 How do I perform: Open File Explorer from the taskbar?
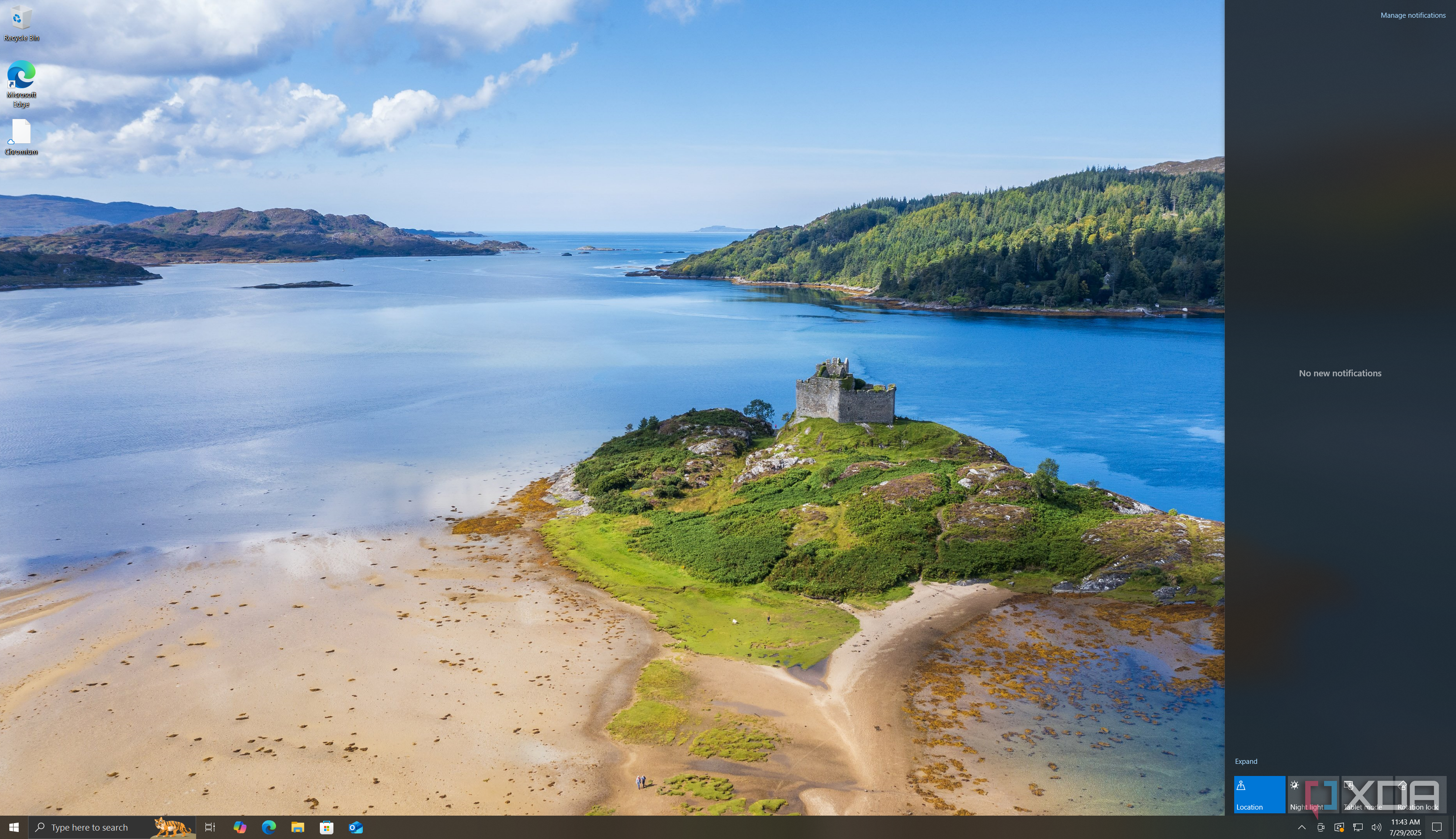(297, 827)
